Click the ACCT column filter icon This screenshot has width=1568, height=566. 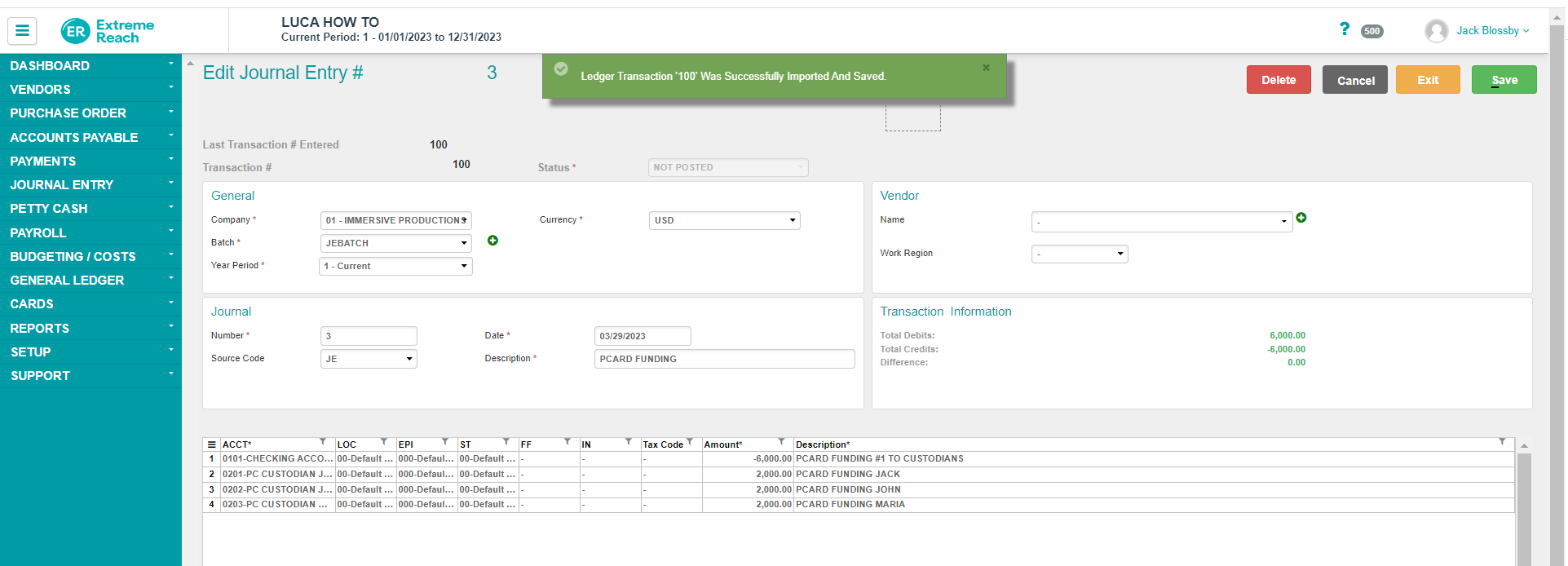[x=323, y=442]
